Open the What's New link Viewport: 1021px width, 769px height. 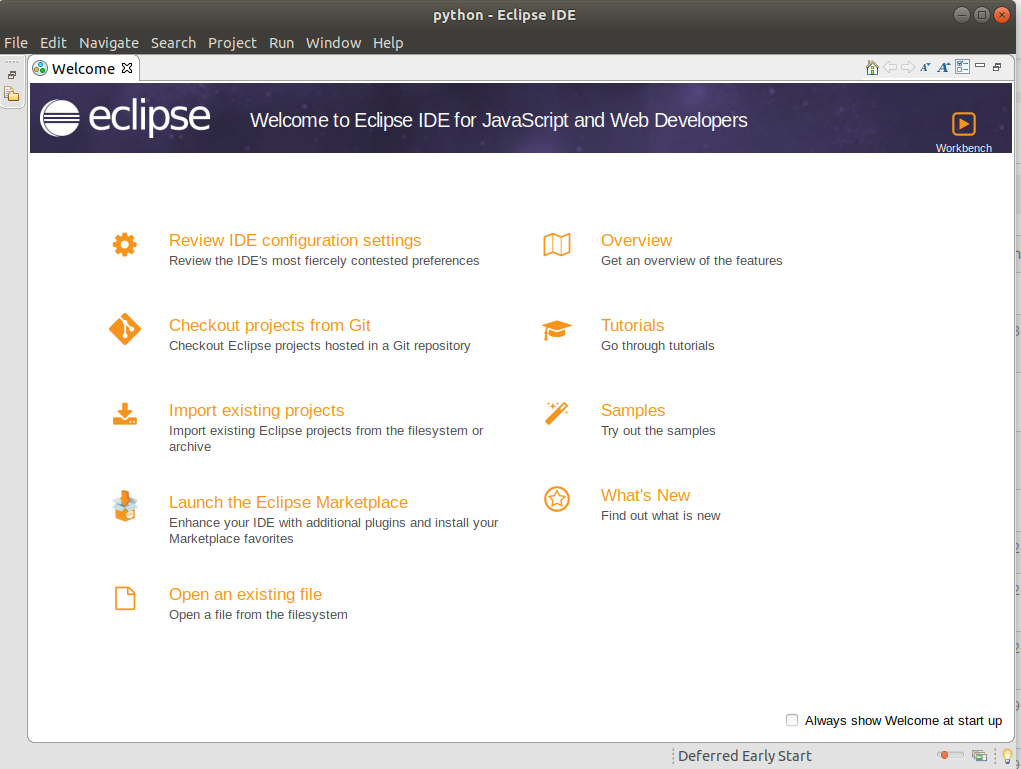pyautogui.click(x=645, y=495)
